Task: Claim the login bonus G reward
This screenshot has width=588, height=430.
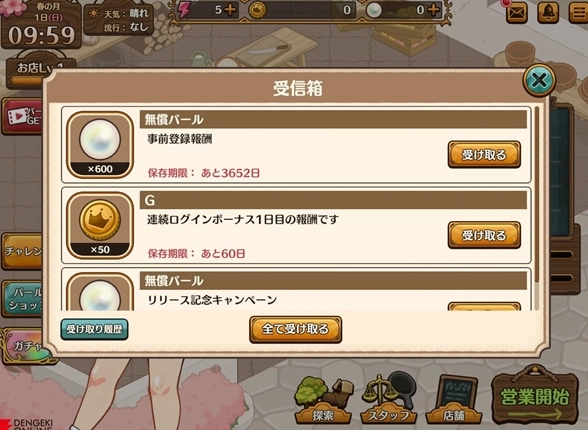Action: tap(484, 235)
